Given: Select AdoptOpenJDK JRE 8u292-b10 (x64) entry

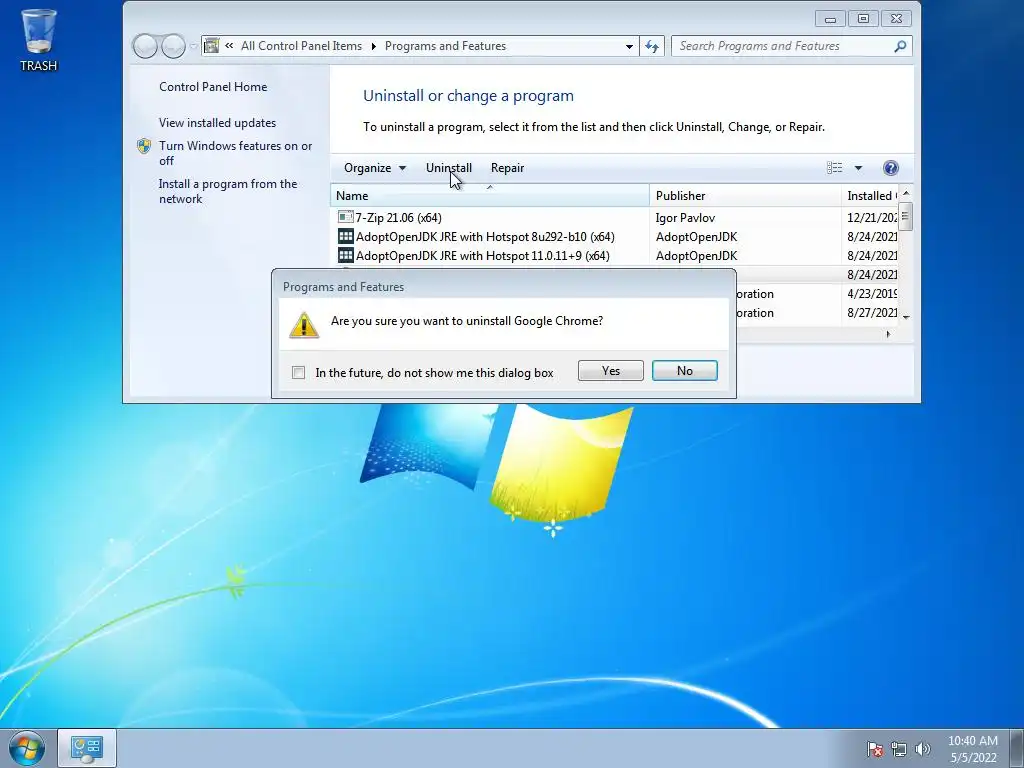Looking at the screenshot, I should (x=485, y=236).
